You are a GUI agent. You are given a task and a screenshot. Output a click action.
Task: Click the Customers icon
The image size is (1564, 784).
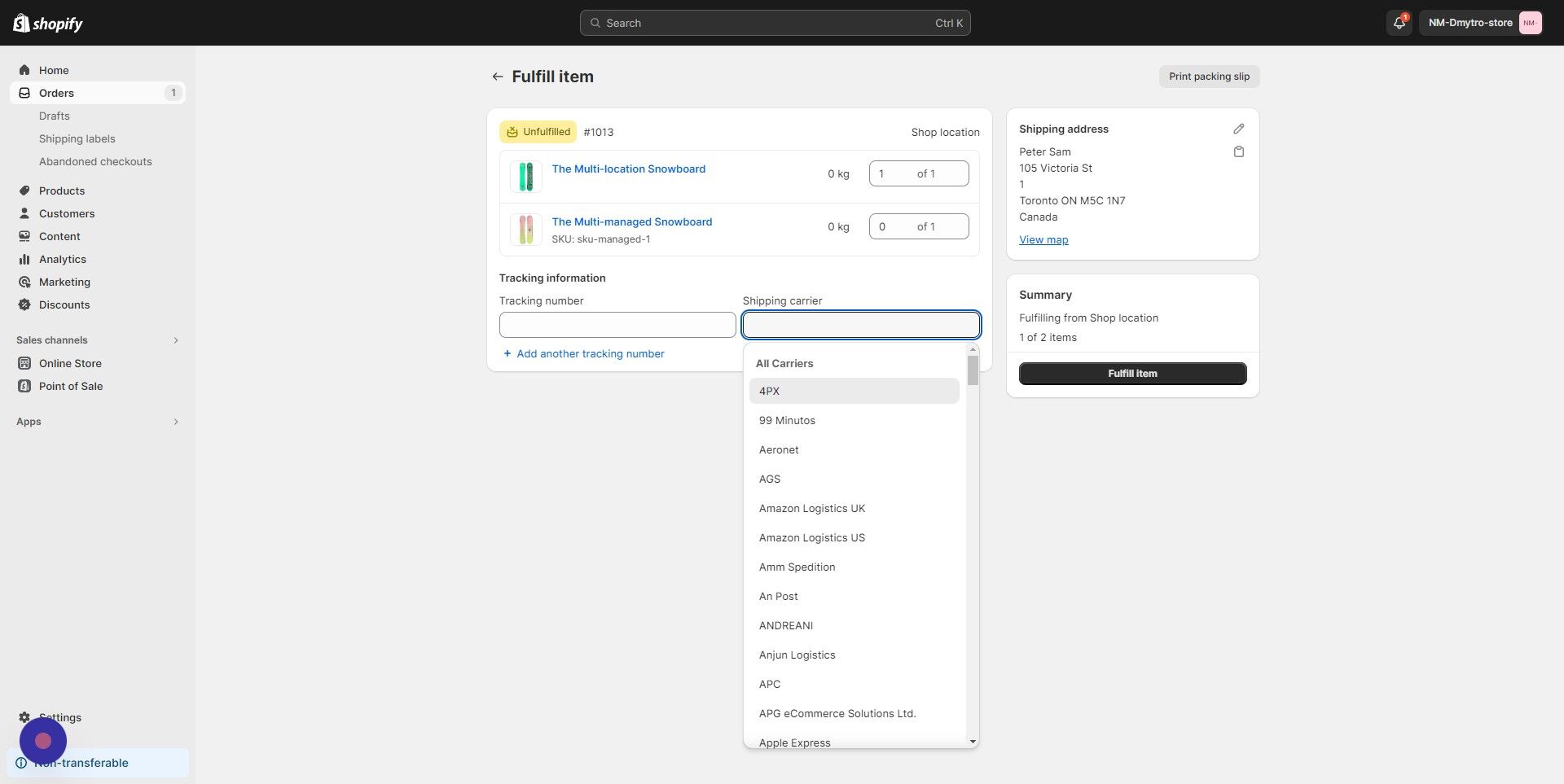tap(24, 213)
